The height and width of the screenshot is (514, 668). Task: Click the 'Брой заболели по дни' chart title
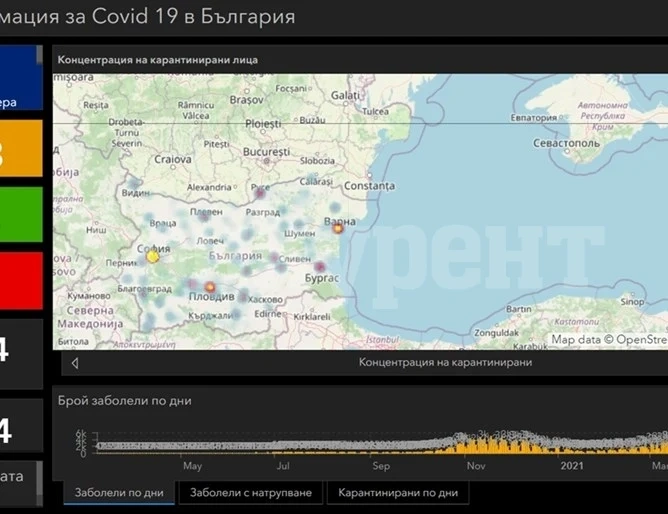coord(124,401)
